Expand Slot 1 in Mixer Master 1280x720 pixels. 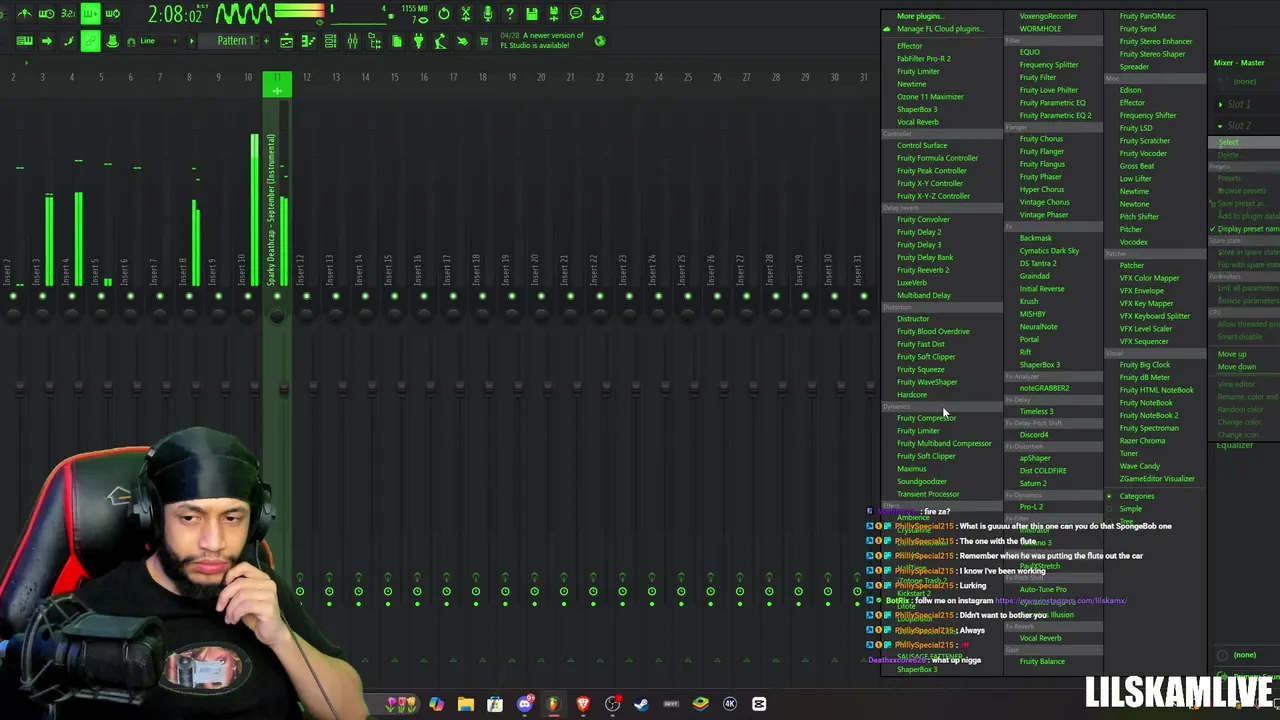[1221, 104]
